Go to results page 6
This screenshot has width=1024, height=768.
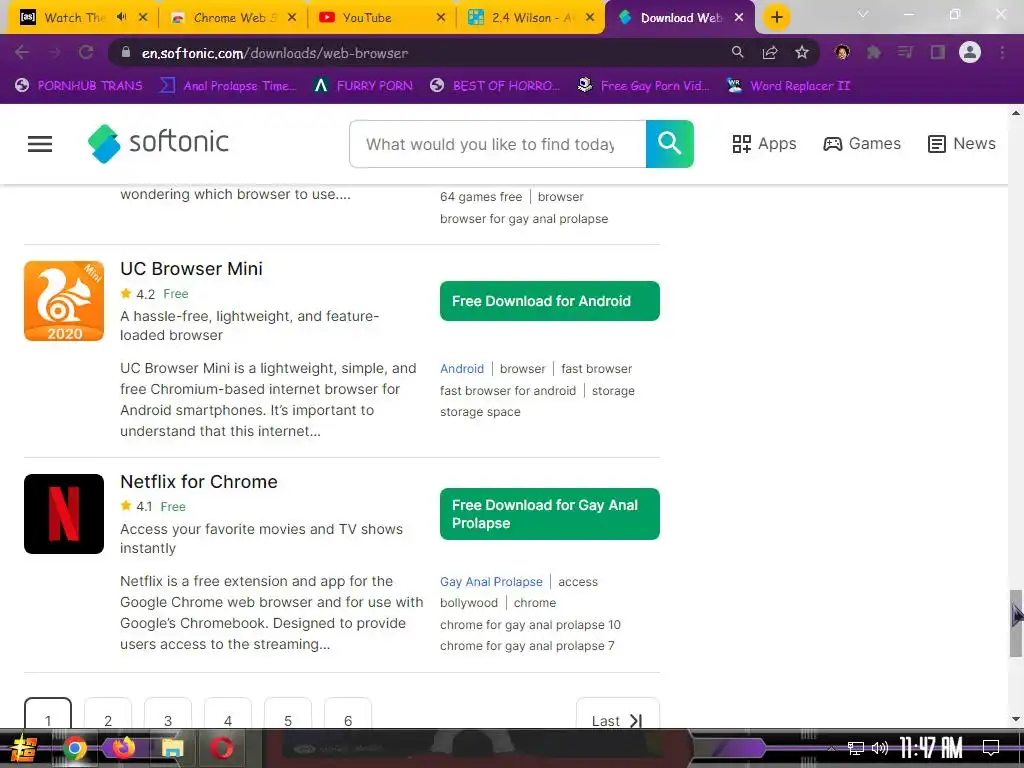[x=348, y=714]
